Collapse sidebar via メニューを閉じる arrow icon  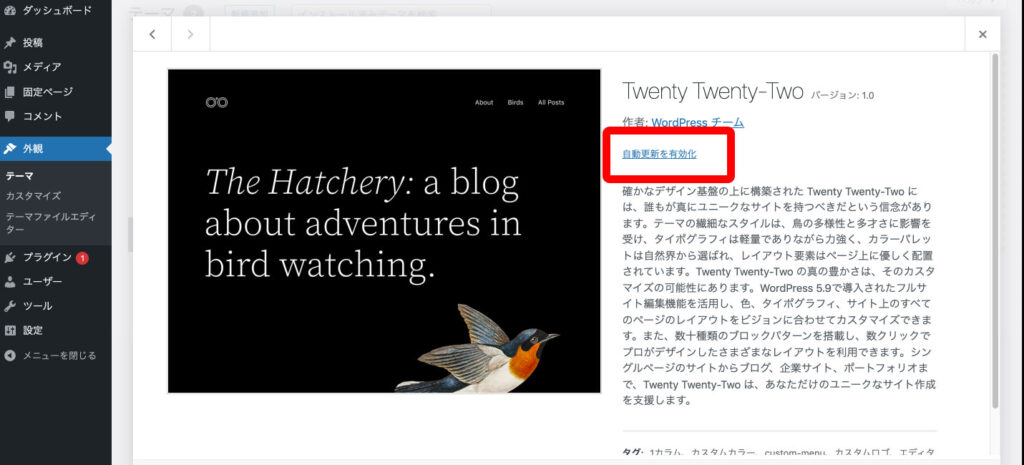click(10, 356)
